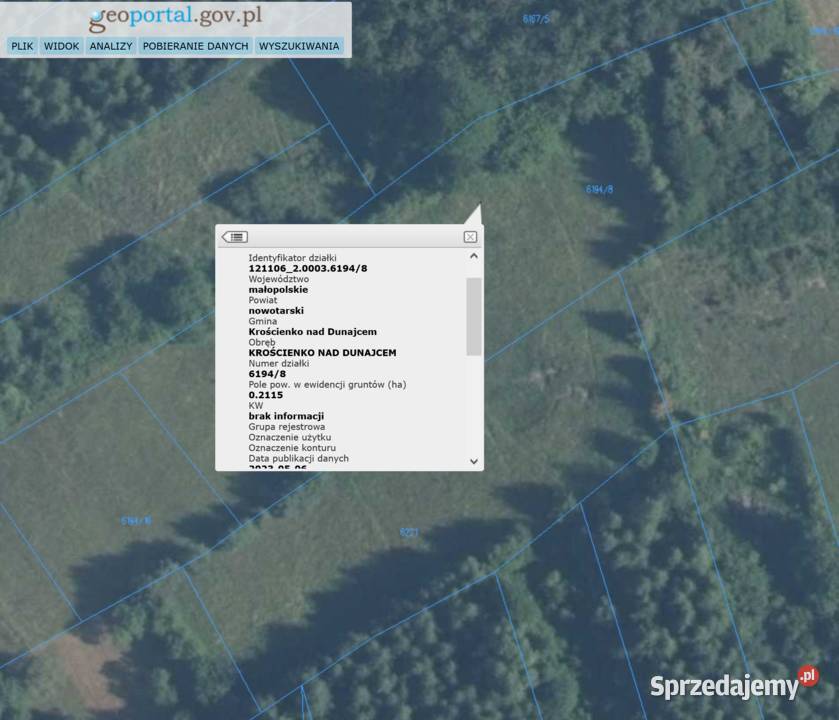Click the area value 0.2115
Screen dimensions: 839x720
(265, 395)
